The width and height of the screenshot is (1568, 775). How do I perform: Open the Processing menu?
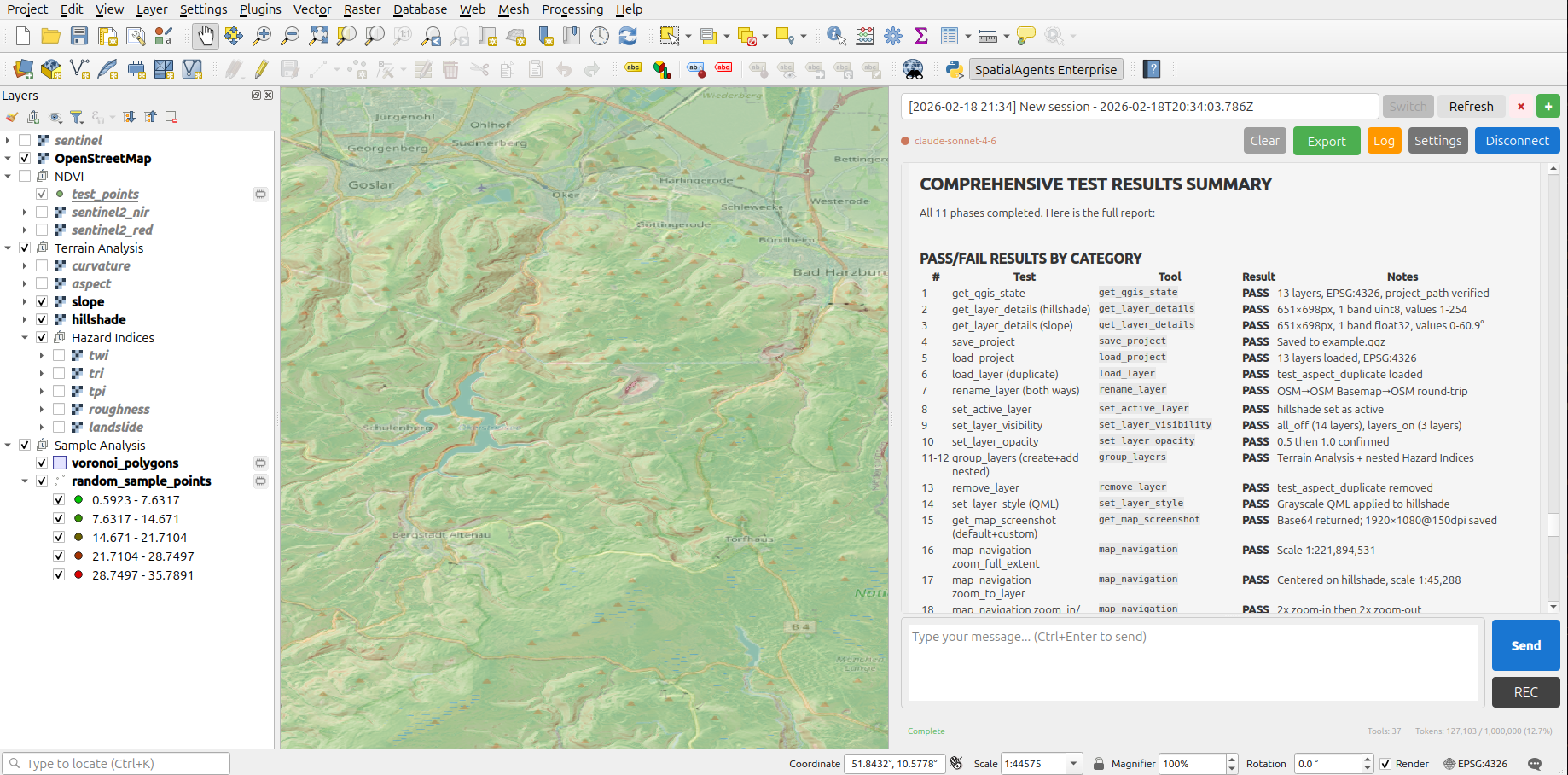click(x=572, y=9)
